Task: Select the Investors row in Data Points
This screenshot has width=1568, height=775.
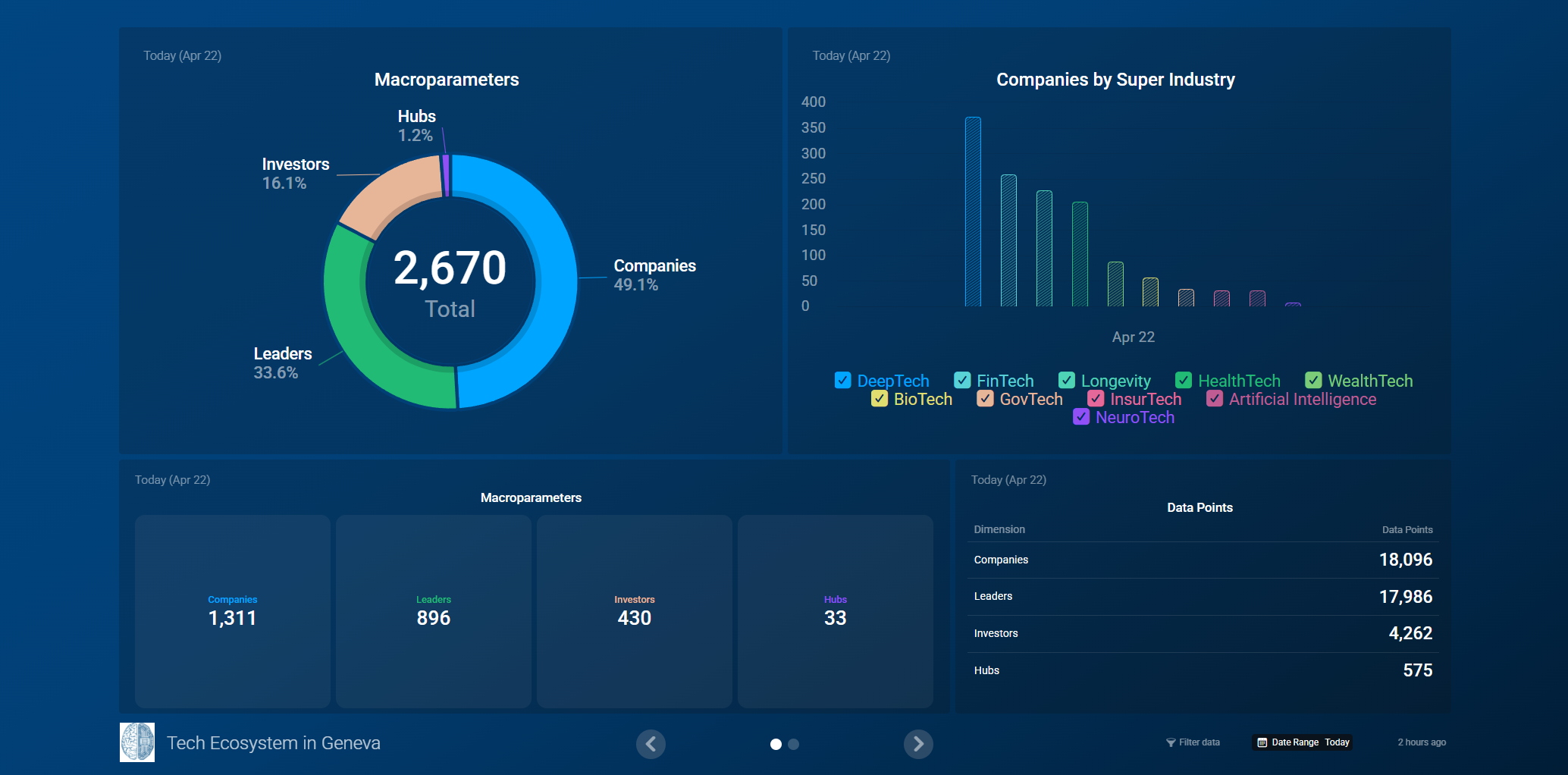Action: 1203,633
